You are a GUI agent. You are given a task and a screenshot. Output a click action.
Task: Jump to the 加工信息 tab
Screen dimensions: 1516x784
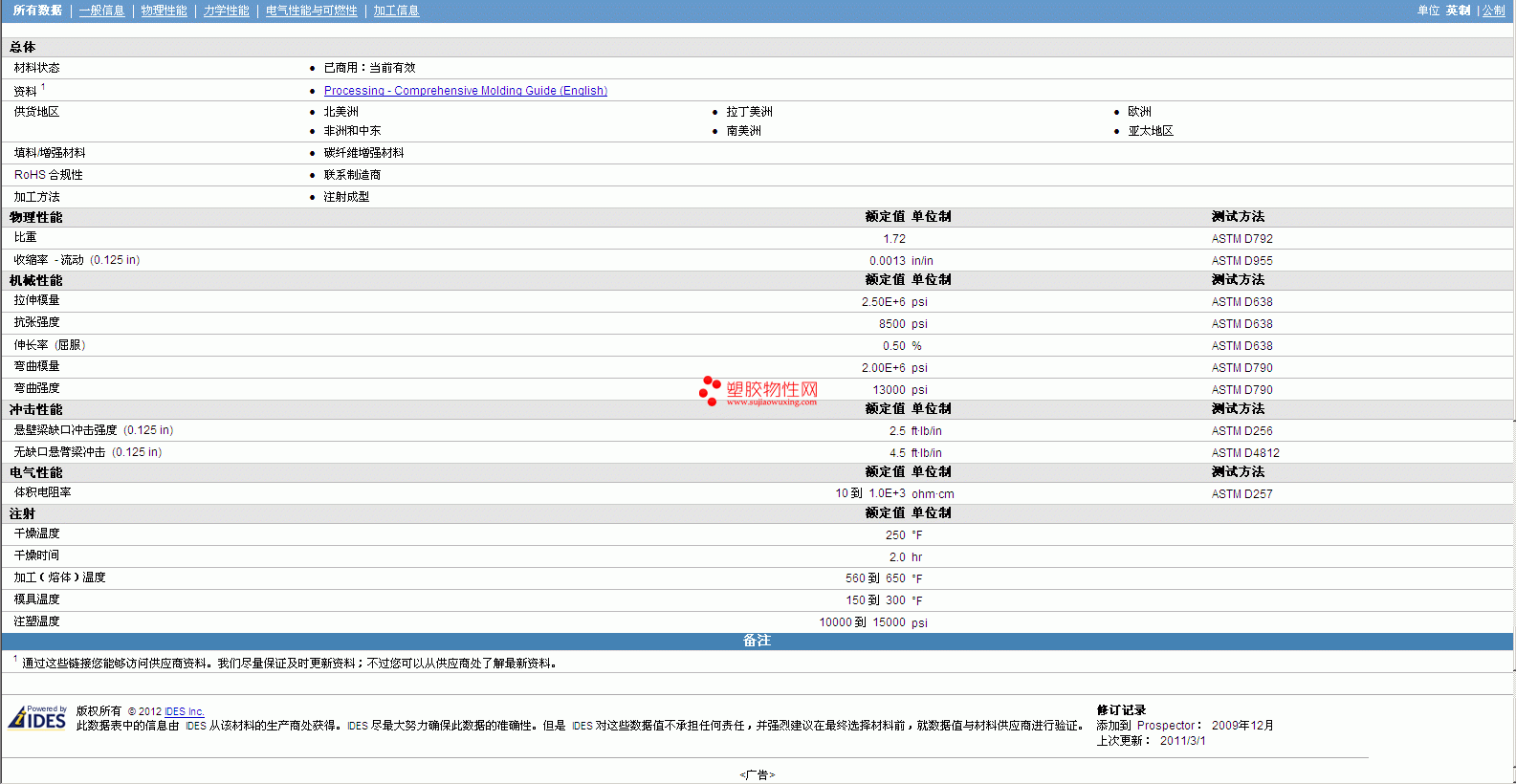point(396,11)
